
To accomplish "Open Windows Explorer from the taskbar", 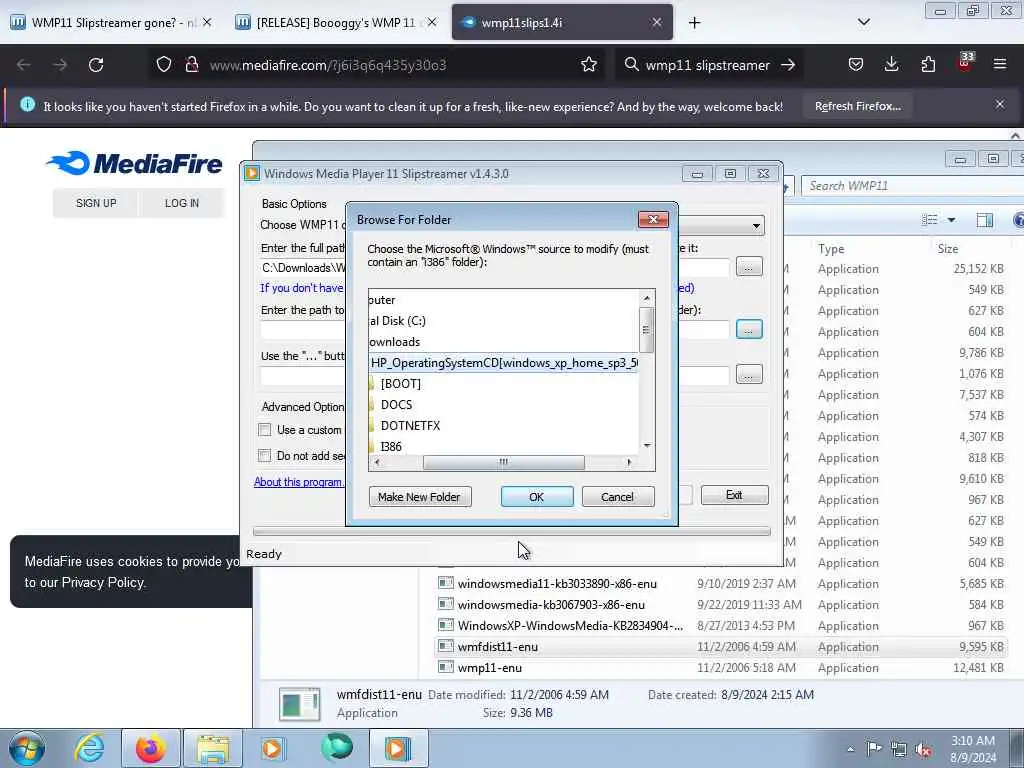I will coord(213,748).
